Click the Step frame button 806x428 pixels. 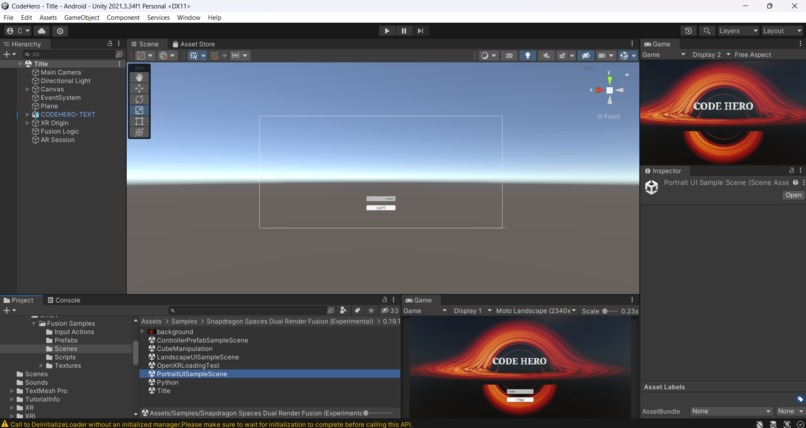click(x=420, y=31)
